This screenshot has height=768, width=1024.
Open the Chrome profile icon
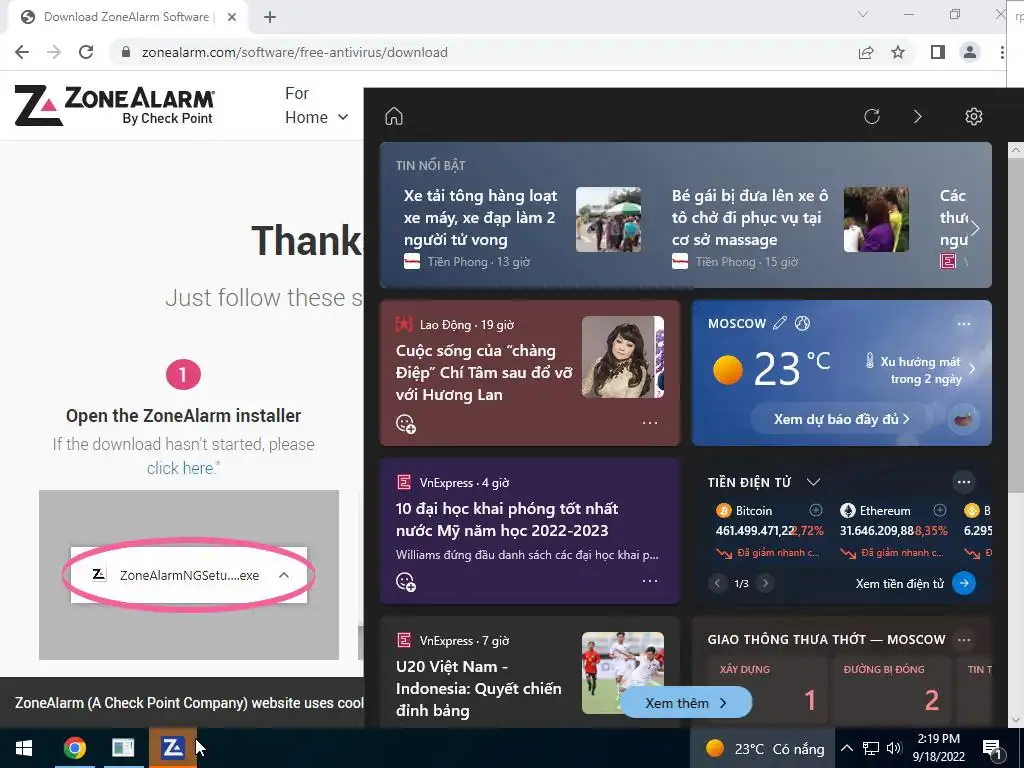pos(970,52)
